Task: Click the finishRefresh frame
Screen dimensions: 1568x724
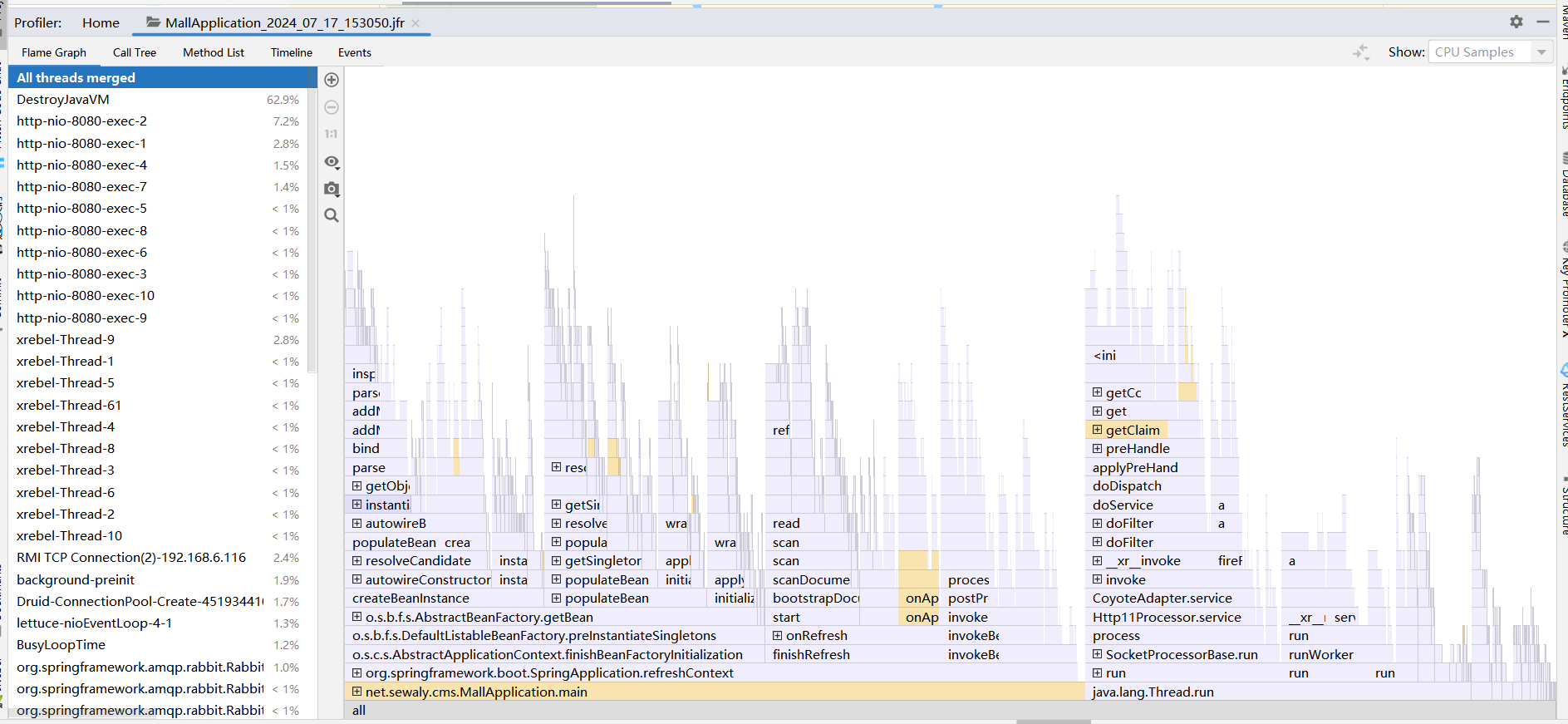Action: [853, 654]
